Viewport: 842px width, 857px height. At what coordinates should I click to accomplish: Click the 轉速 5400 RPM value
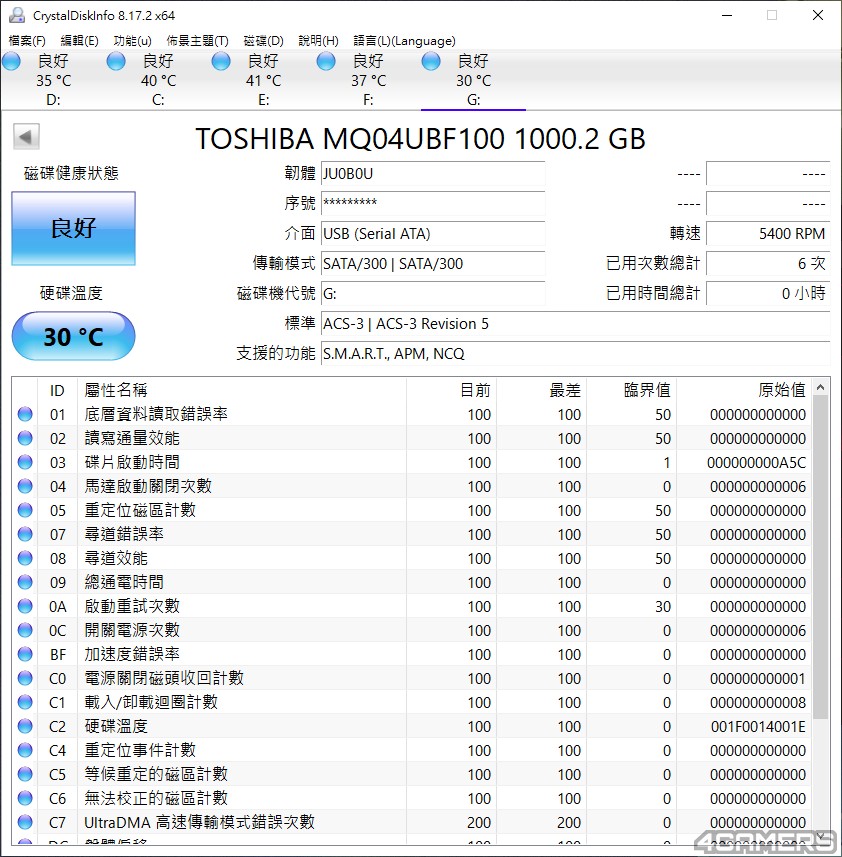click(x=768, y=234)
